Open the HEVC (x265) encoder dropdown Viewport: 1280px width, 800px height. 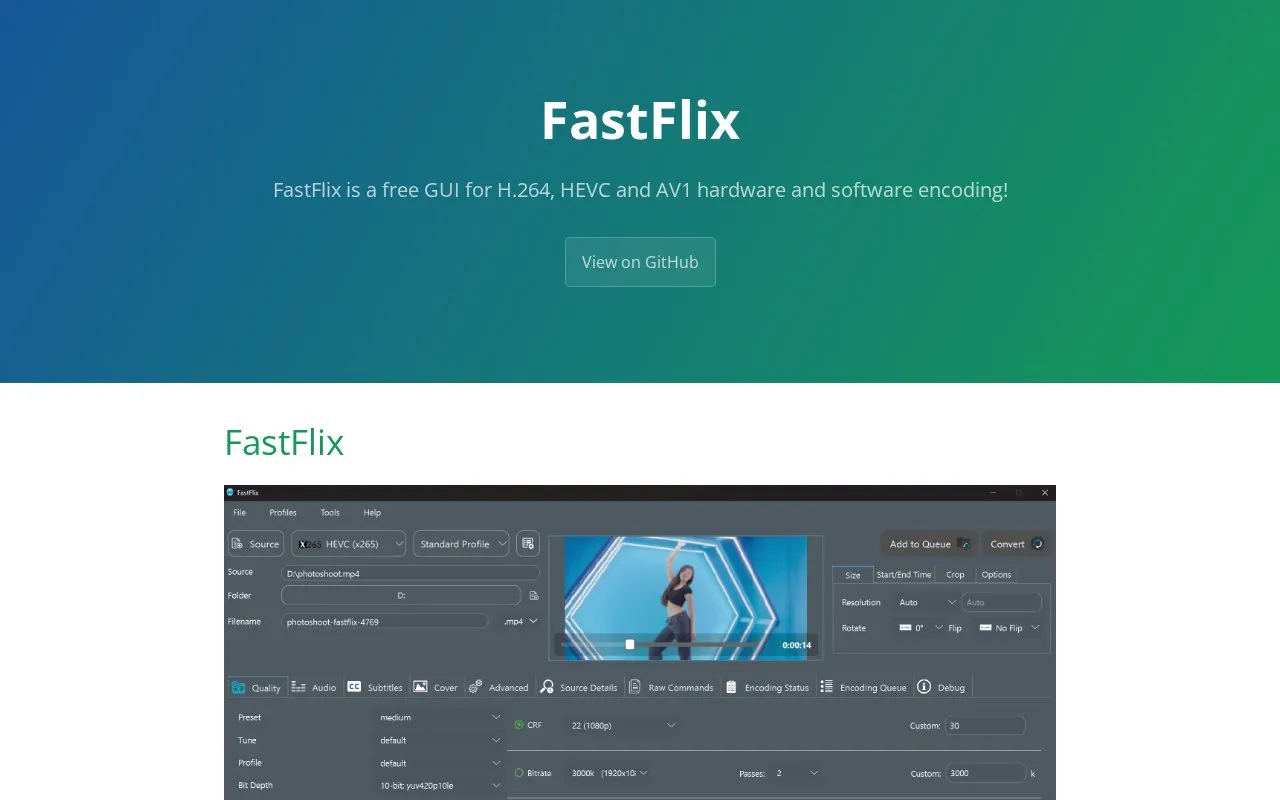[x=349, y=544]
